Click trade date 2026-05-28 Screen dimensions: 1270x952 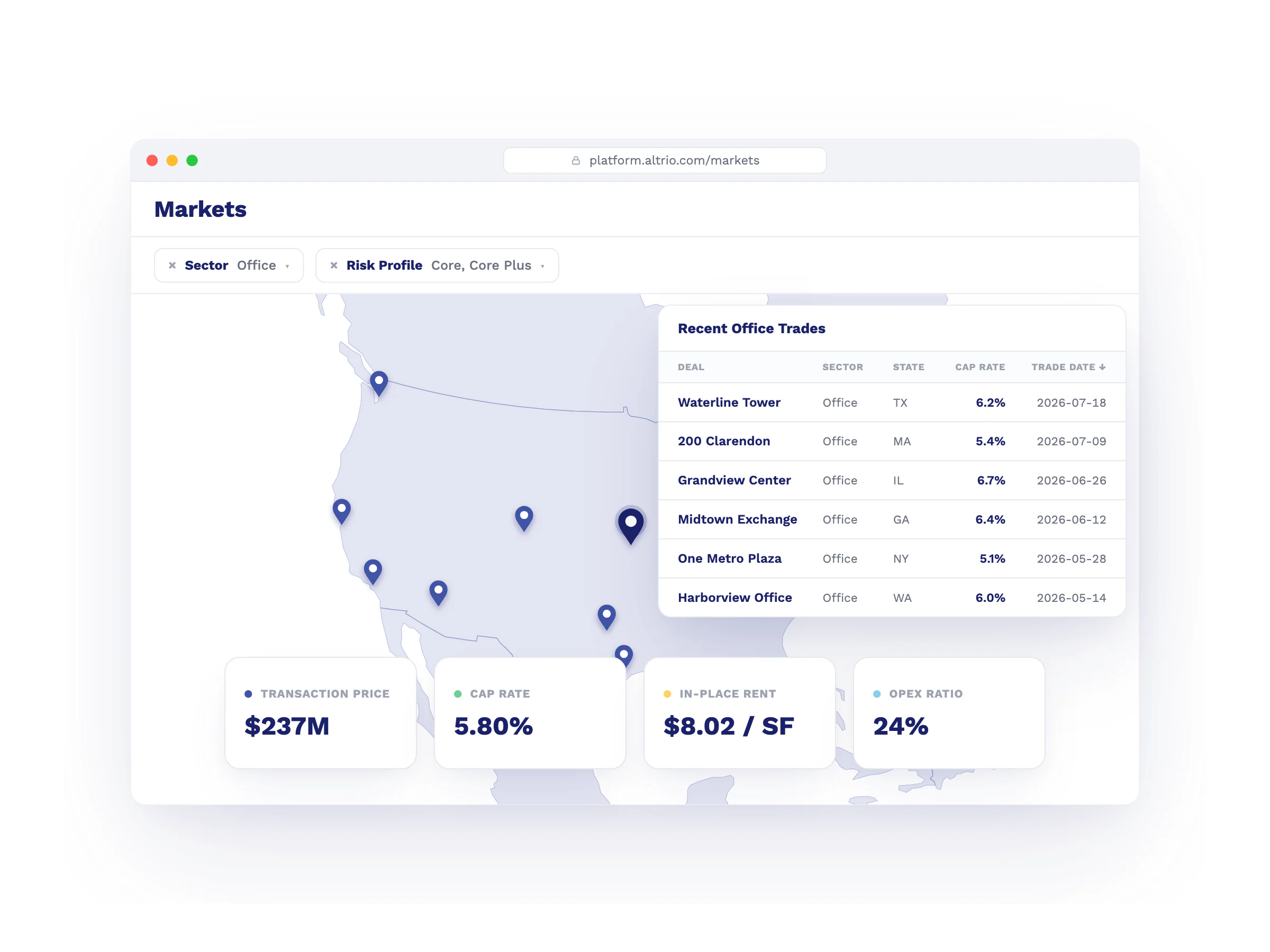(x=1071, y=559)
